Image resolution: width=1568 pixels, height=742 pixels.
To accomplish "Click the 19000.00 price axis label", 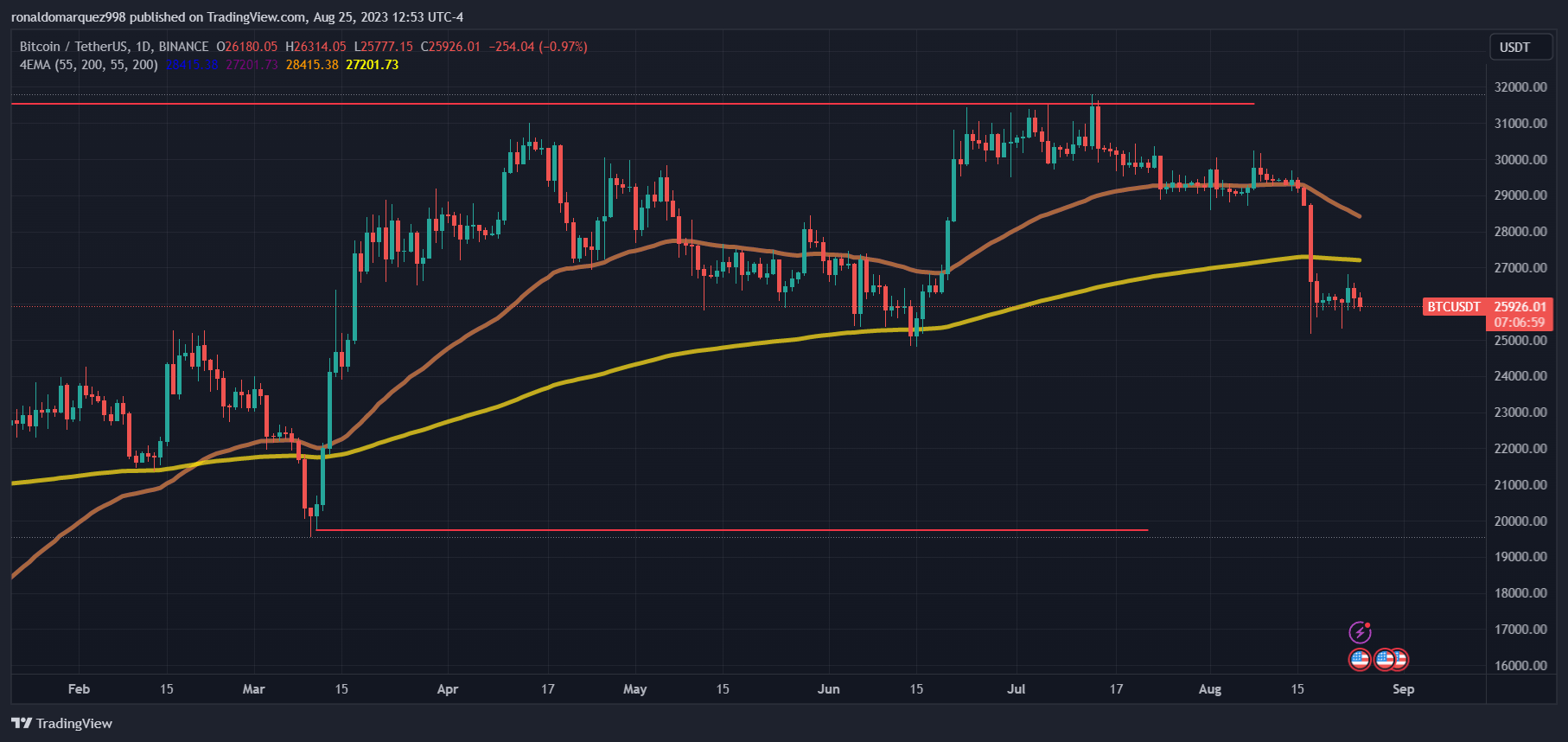I will point(1520,557).
